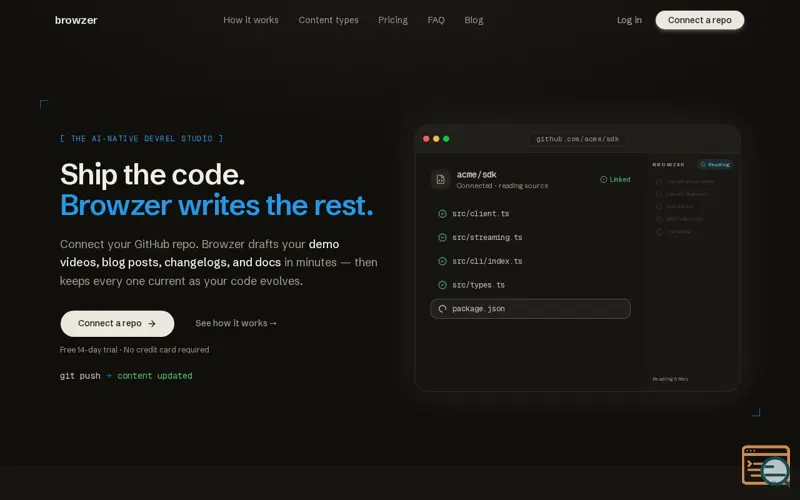Click the Reading status pill

click(x=715, y=164)
